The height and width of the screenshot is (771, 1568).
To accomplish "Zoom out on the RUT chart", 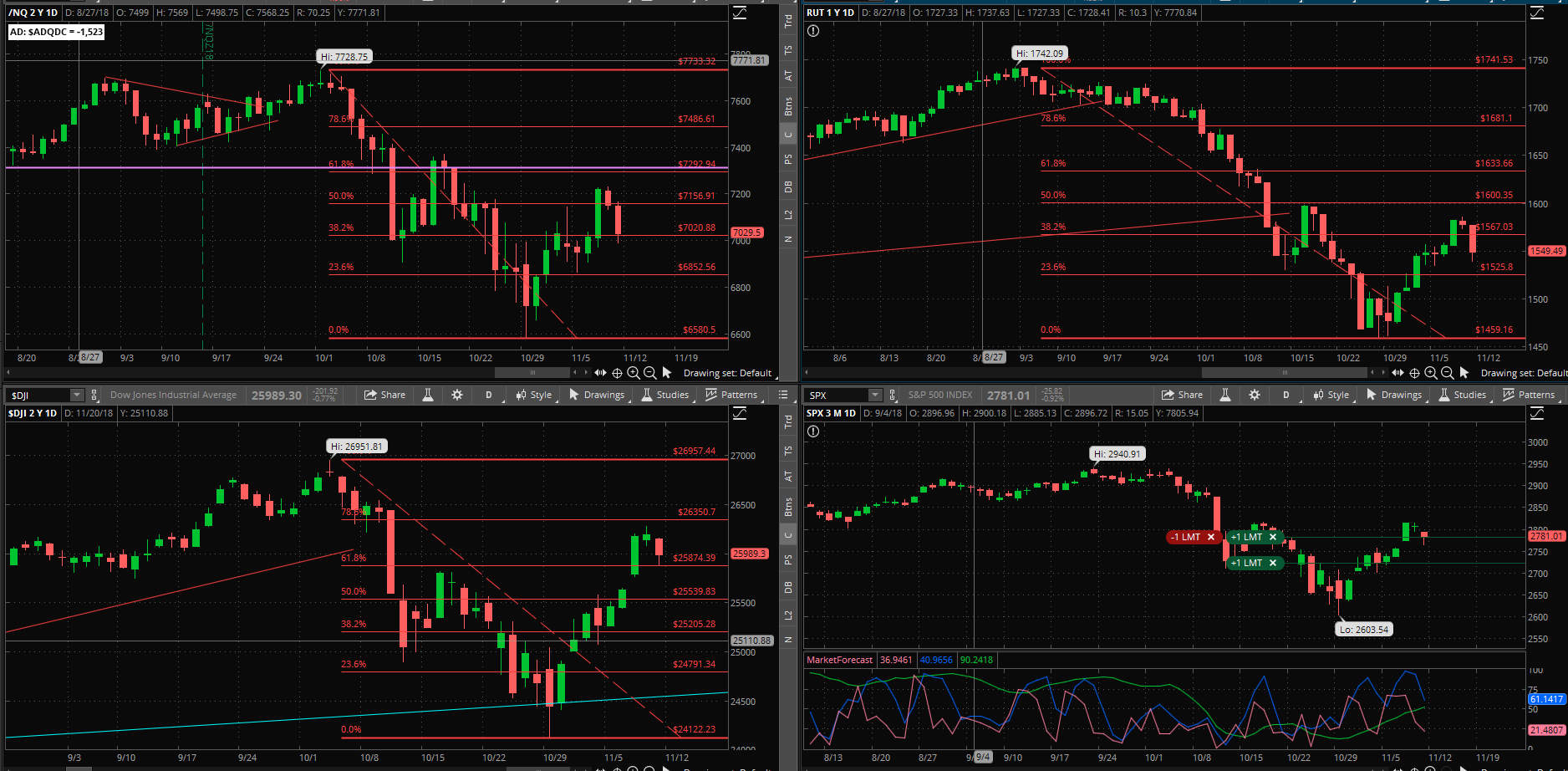I will 1447,373.
